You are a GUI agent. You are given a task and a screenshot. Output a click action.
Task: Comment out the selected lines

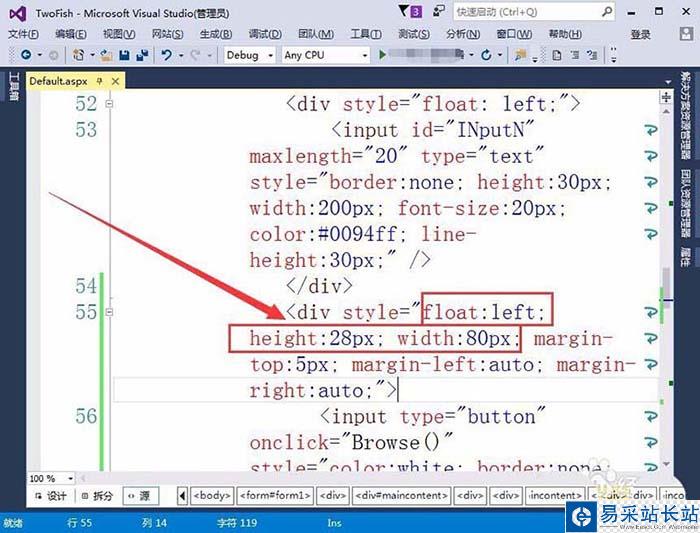coord(575,55)
